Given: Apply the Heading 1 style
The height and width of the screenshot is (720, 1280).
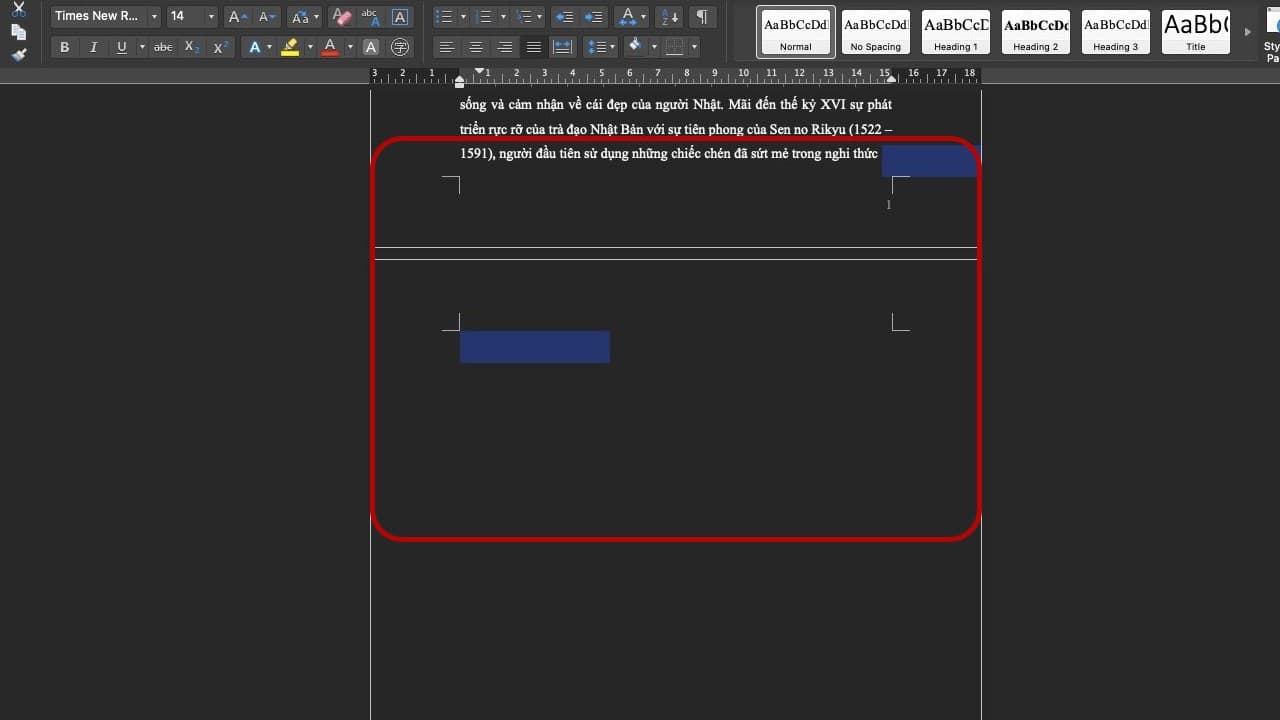Looking at the screenshot, I should pos(956,32).
